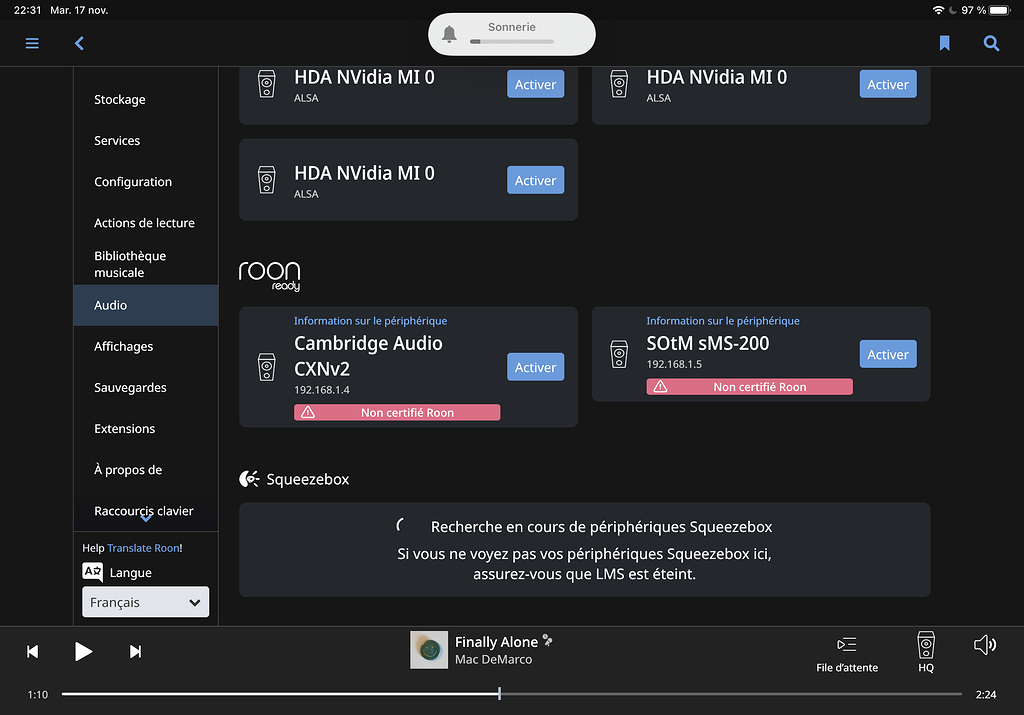Open the Français language dropdown
Viewport: 1024px width, 715px height.
[x=145, y=602]
